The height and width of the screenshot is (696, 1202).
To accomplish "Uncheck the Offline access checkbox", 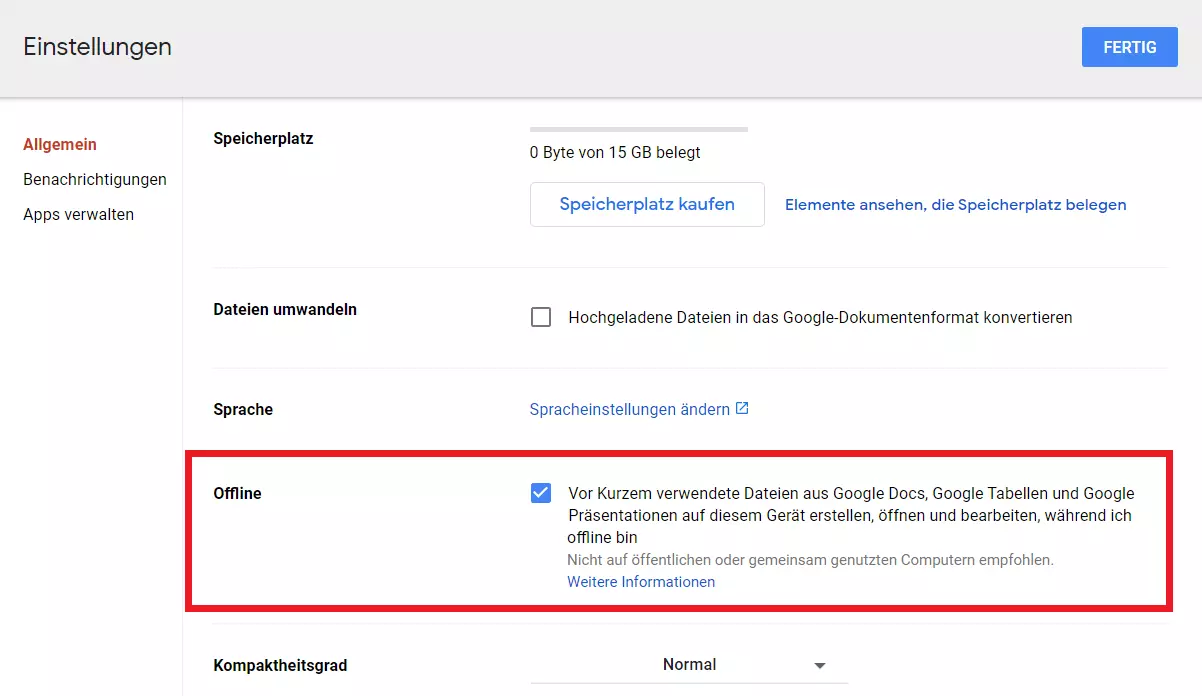I will point(541,493).
